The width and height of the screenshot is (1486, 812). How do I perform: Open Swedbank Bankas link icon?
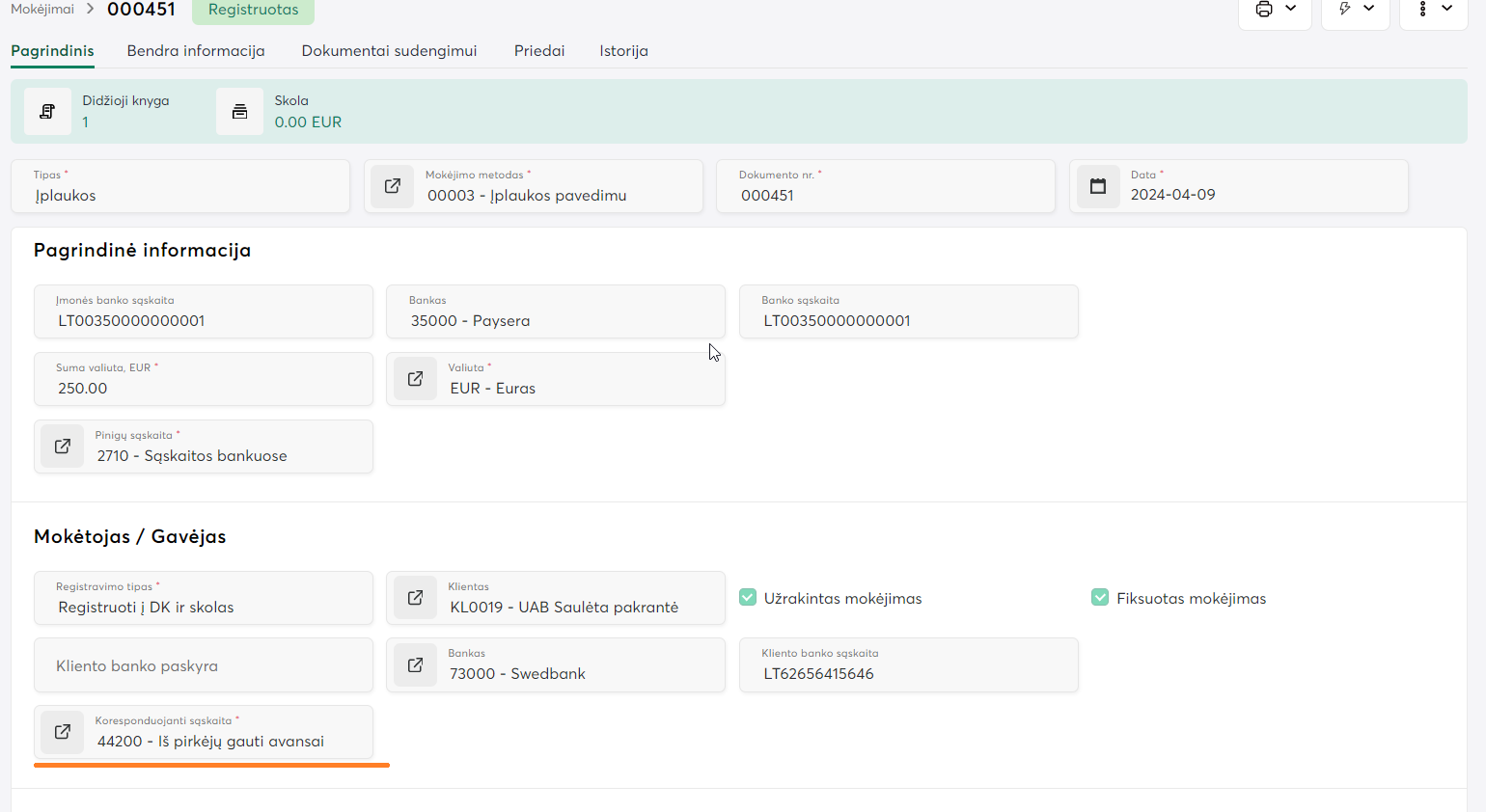point(415,665)
